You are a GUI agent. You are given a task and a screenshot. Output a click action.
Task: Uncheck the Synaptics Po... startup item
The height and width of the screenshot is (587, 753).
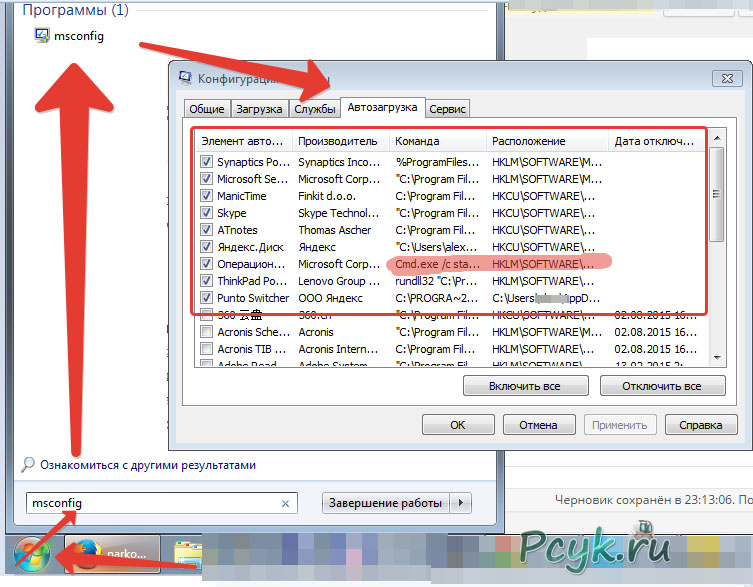click(206, 162)
